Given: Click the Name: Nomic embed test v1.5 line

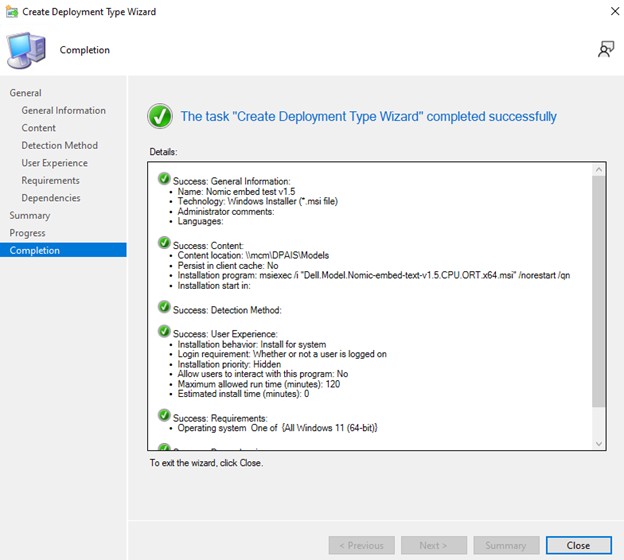Looking at the screenshot, I should 236,191.
